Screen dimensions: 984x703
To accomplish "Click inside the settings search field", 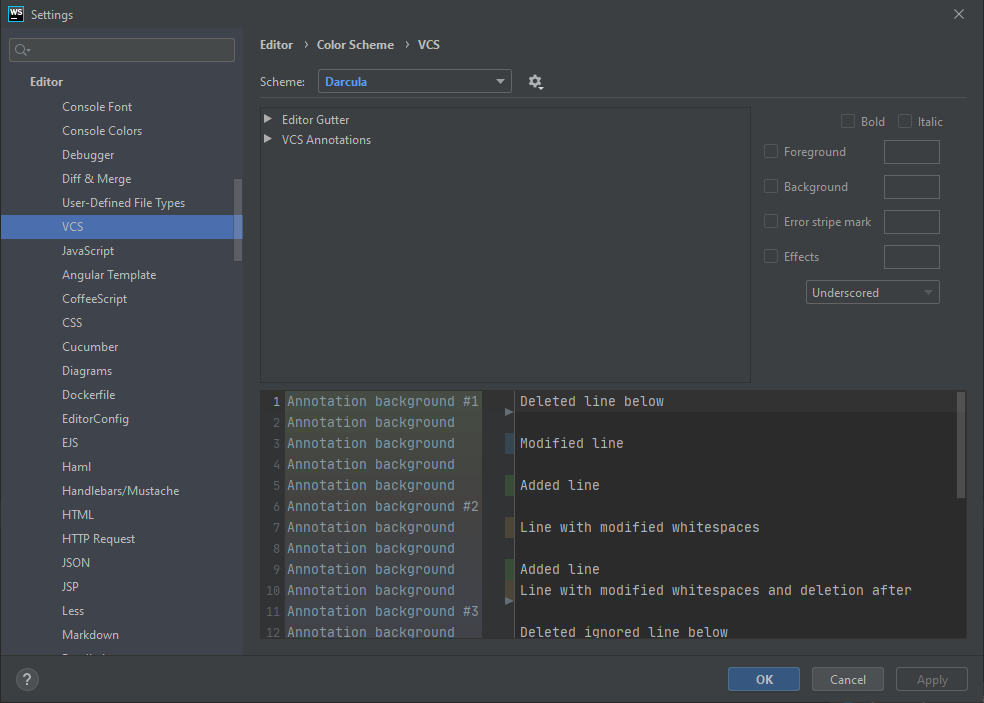I will [x=130, y=50].
